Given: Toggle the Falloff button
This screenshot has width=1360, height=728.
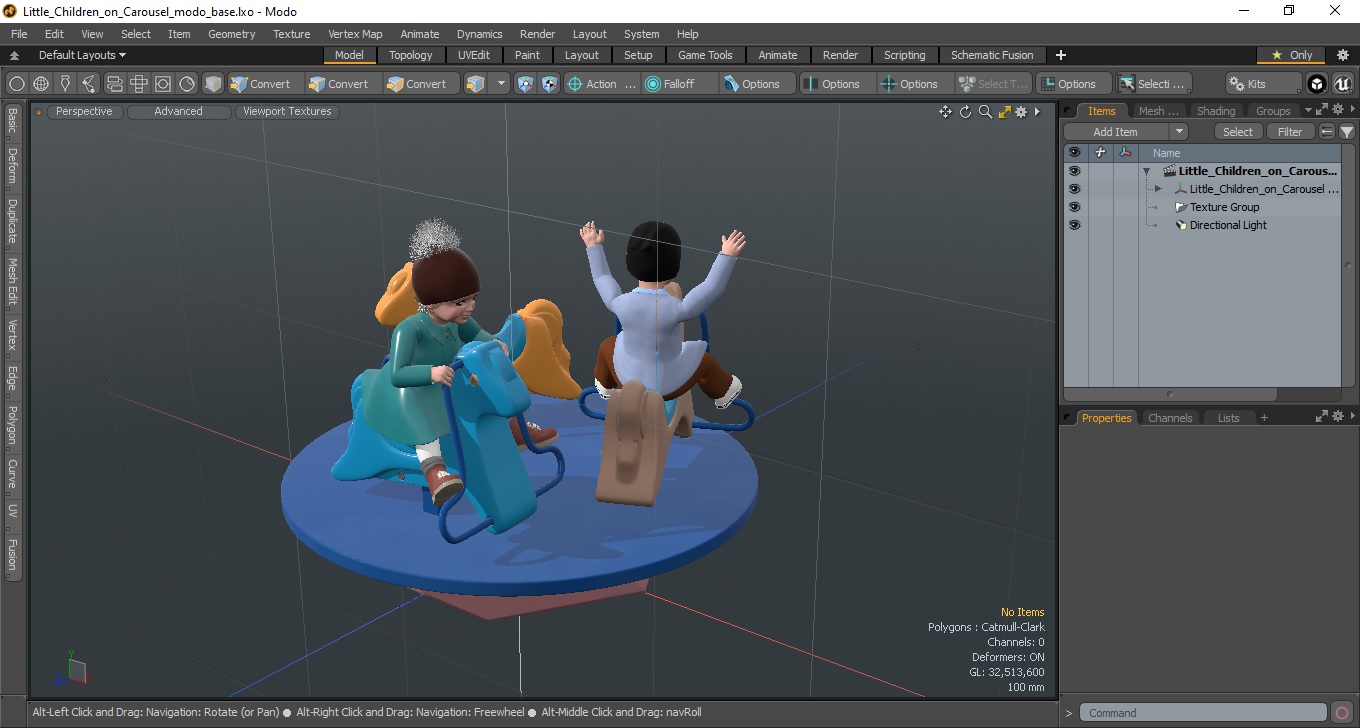Looking at the screenshot, I should 680,84.
